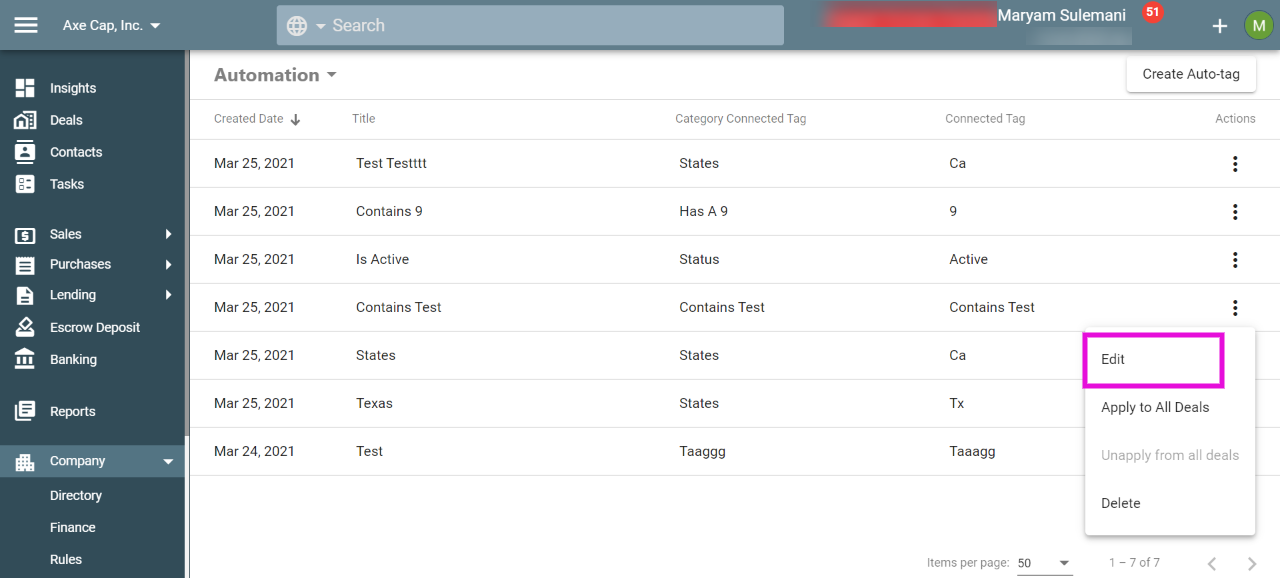1280x578 pixels.
Task: Click the plus add icon in header
Action: click(x=1220, y=26)
